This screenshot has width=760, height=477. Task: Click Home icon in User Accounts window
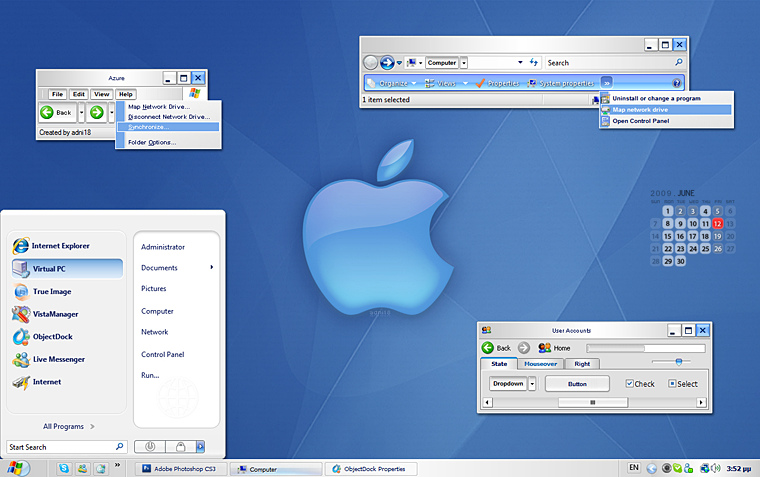click(x=545, y=348)
